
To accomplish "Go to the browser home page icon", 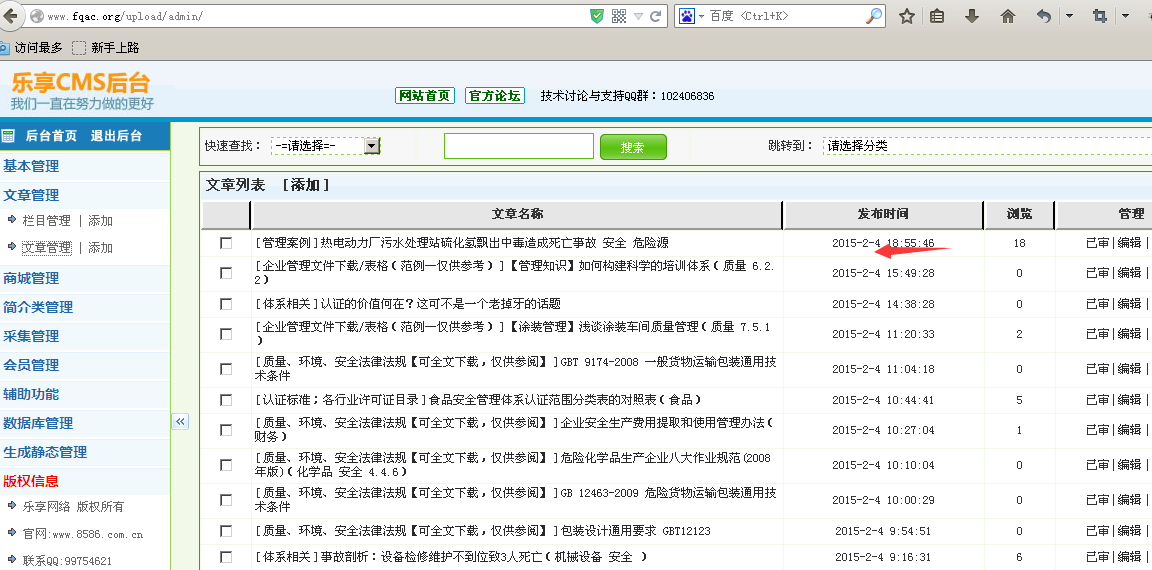I will [x=1008, y=16].
